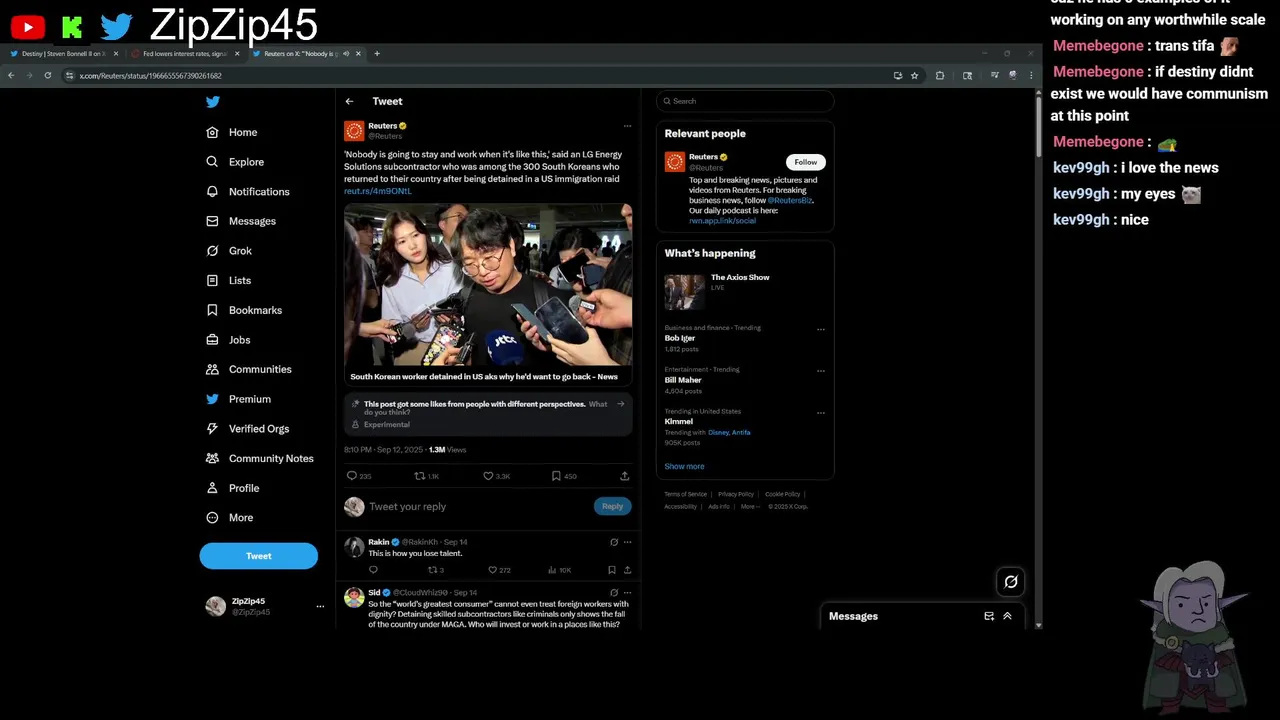Click the retweet icon with 1.1K

click(420, 476)
